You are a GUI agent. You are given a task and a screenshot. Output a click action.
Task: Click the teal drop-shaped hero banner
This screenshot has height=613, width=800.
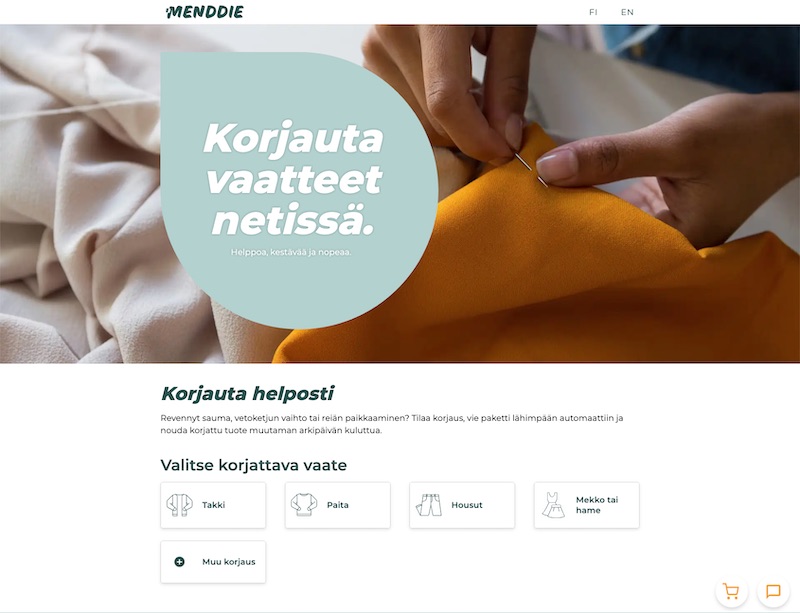(x=299, y=190)
